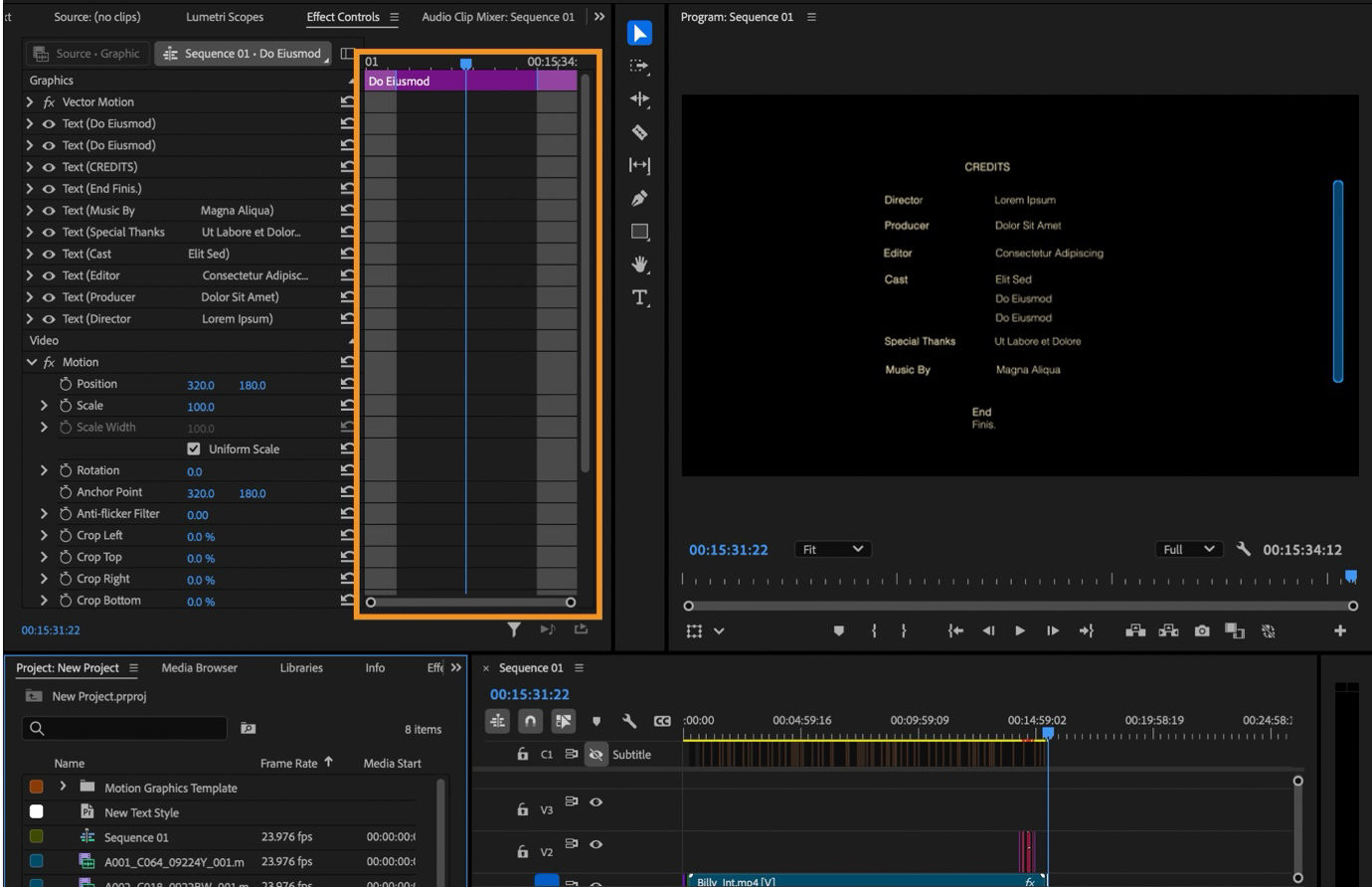Screen dimensions: 1372x887
Task: Select the Track Select Forward tool
Action: point(638,67)
